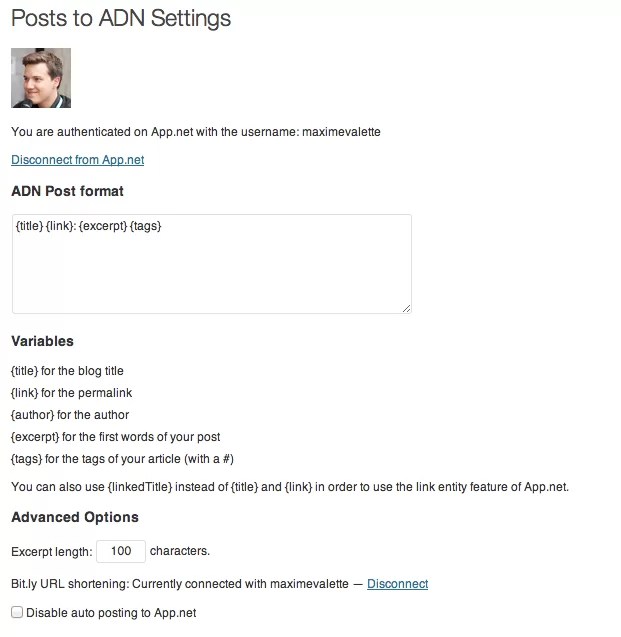This screenshot has height=637, width=621.
Task: Click the Disconnect from App.net link
Action: tap(77, 160)
